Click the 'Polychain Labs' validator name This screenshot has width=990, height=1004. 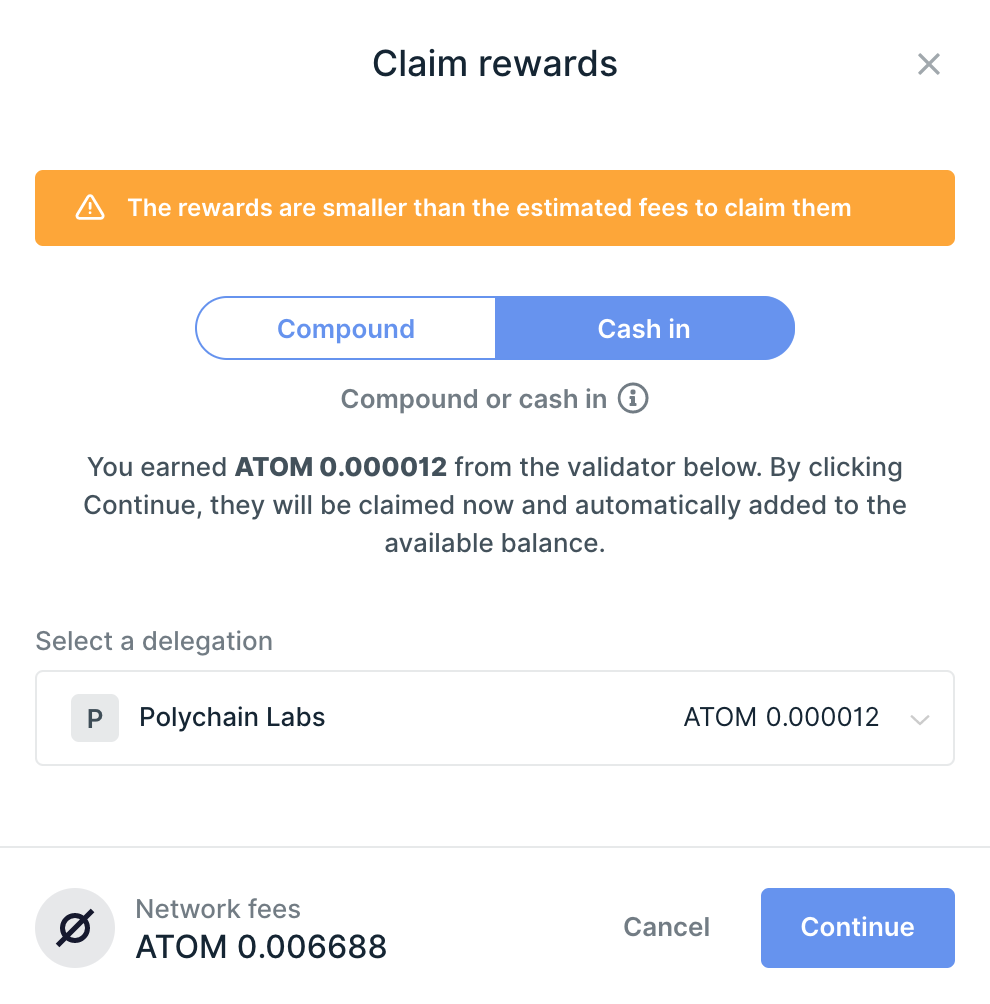coord(232,717)
